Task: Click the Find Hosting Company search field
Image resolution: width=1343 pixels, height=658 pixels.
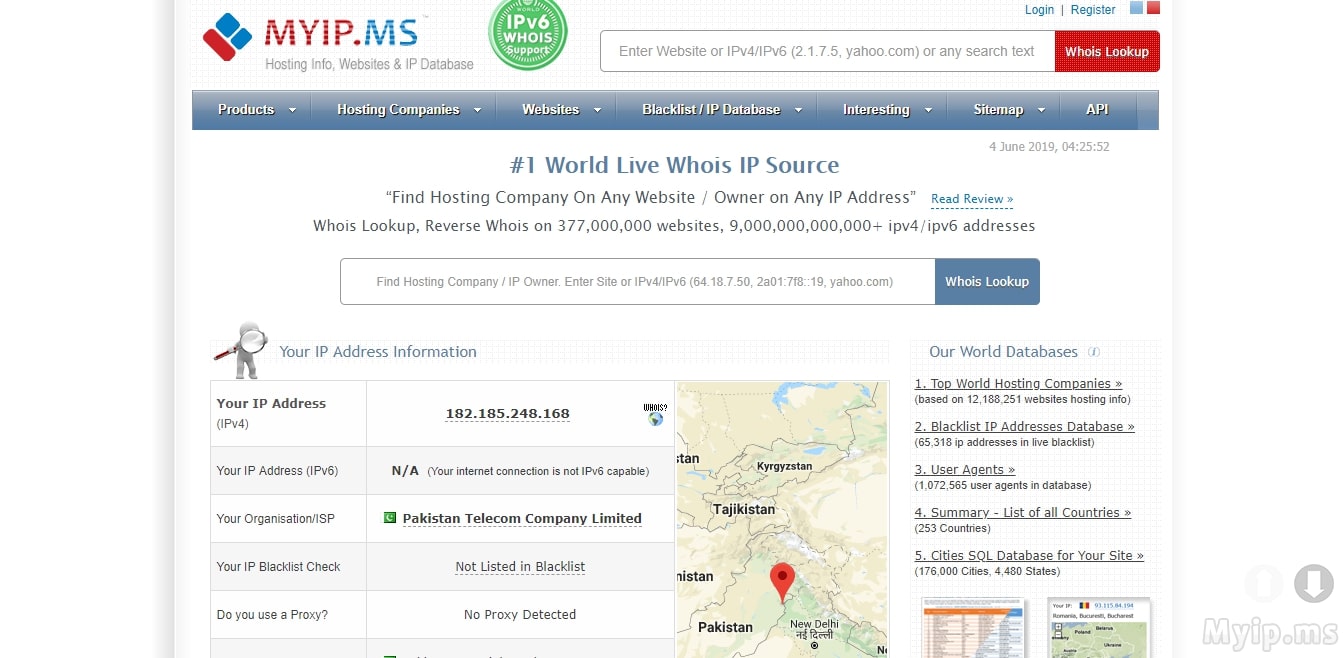Action: pyautogui.click(x=638, y=282)
